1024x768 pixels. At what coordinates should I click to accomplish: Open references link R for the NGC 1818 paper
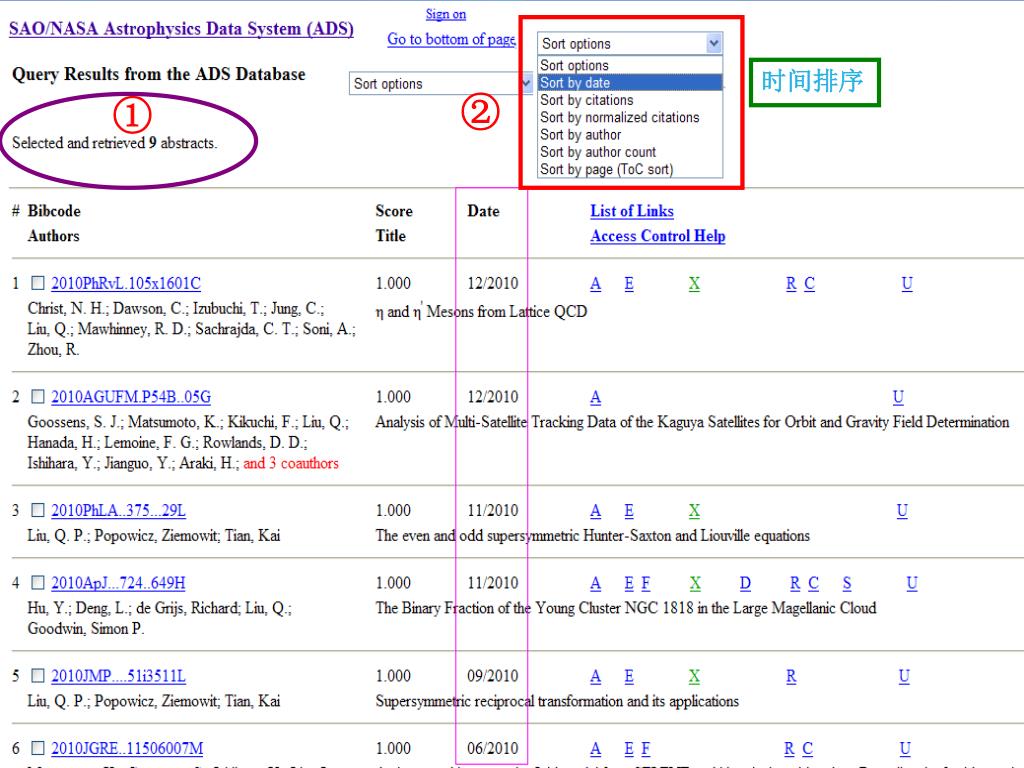tap(795, 583)
